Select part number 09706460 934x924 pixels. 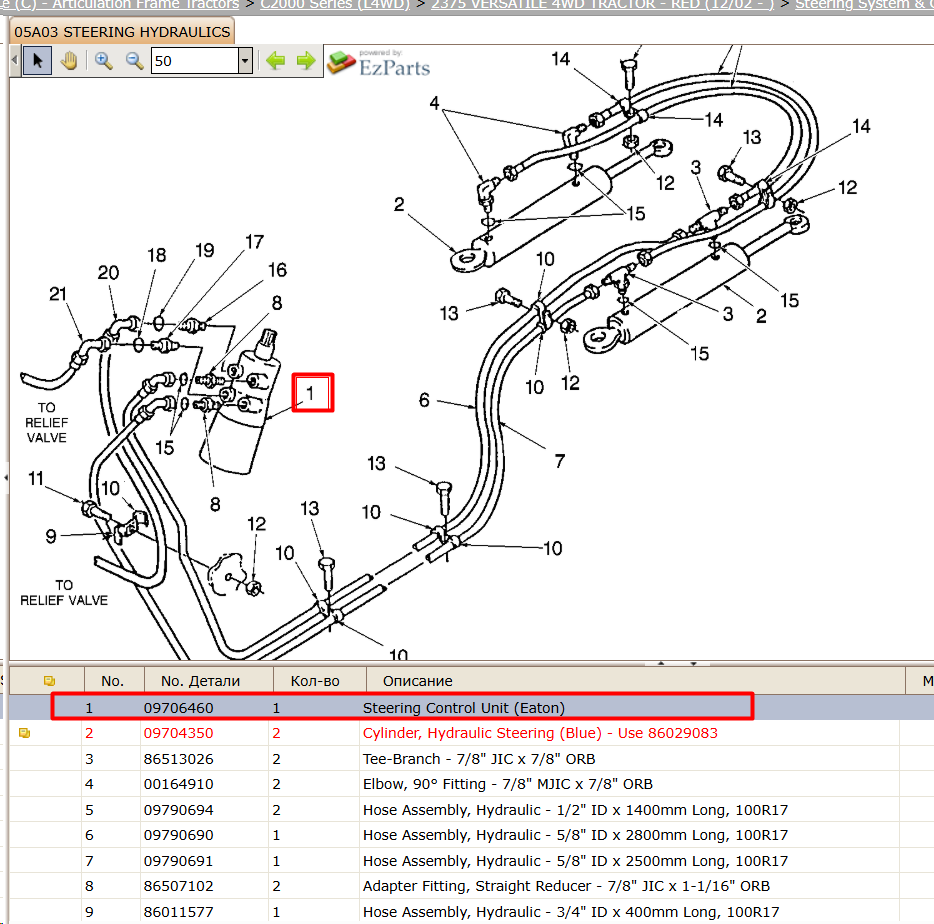178,708
